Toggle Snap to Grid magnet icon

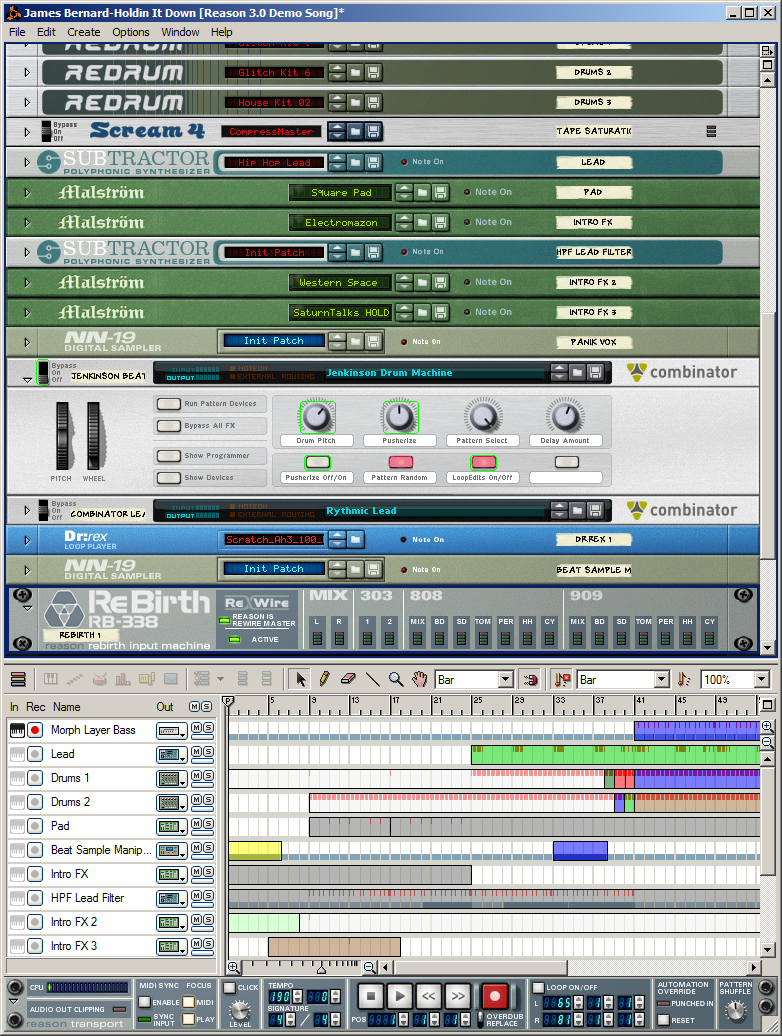[x=530, y=679]
